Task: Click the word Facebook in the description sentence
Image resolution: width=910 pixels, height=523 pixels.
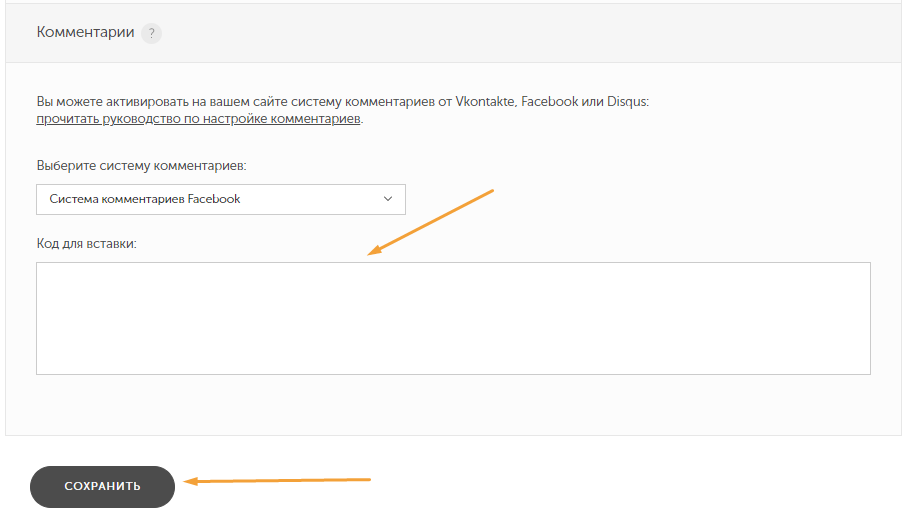Action: pos(550,102)
